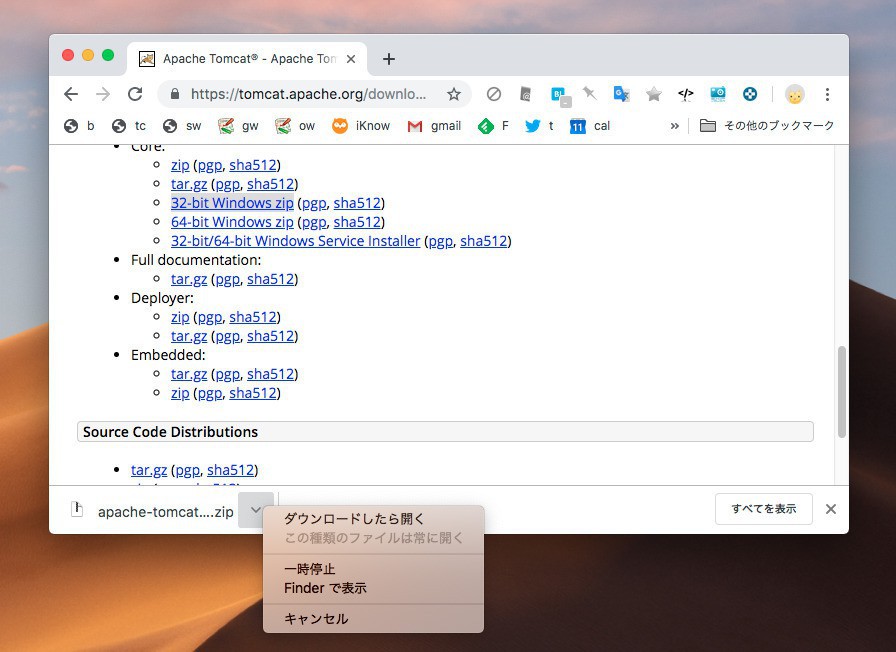
Task: Click the Embedded zip link
Action: pos(180,393)
